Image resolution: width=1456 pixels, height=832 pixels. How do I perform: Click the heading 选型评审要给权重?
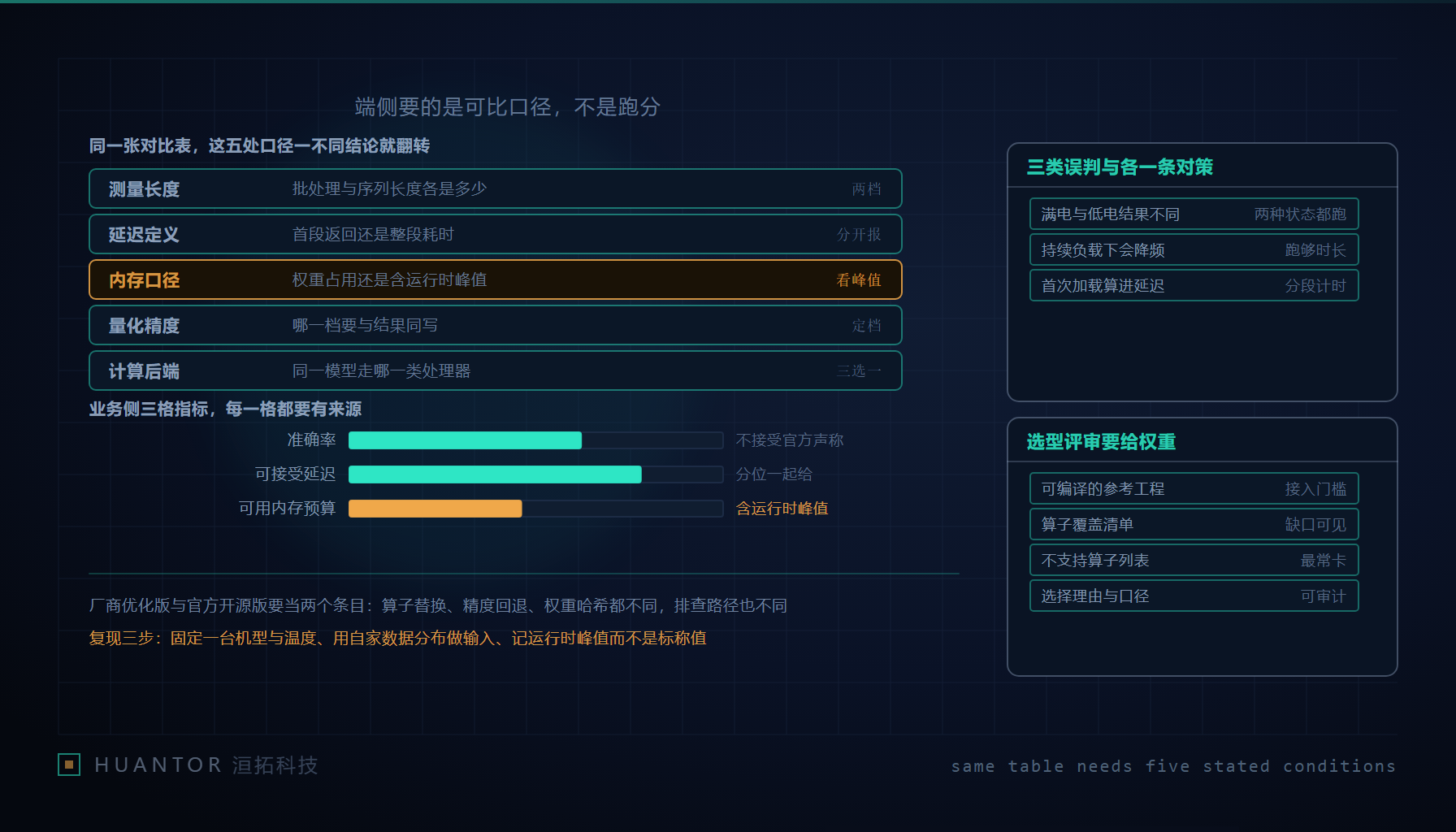click(1101, 442)
